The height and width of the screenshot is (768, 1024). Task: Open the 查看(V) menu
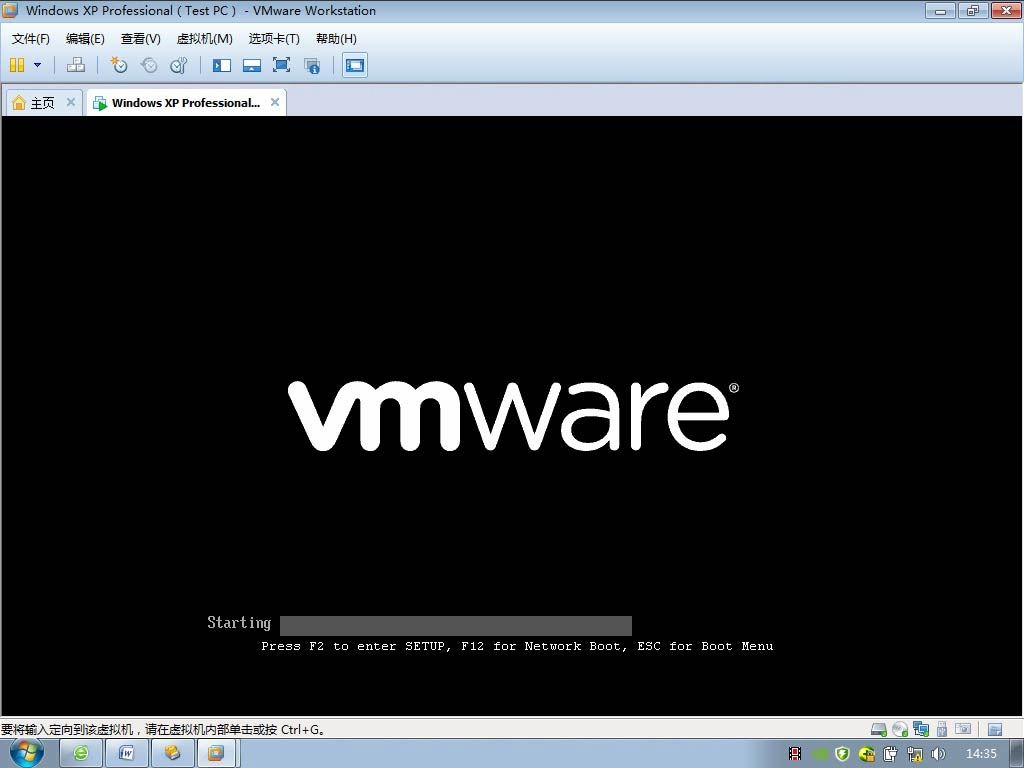click(x=140, y=39)
